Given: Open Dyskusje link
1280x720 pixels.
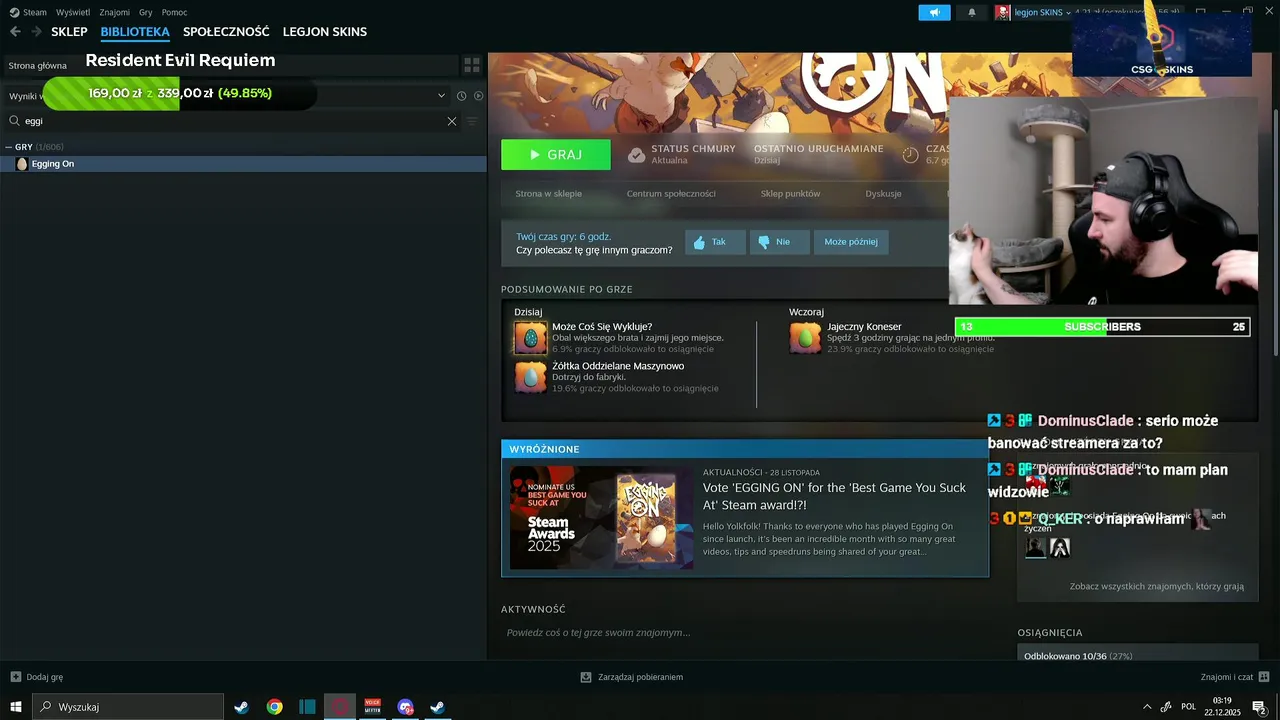Looking at the screenshot, I should [883, 194].
